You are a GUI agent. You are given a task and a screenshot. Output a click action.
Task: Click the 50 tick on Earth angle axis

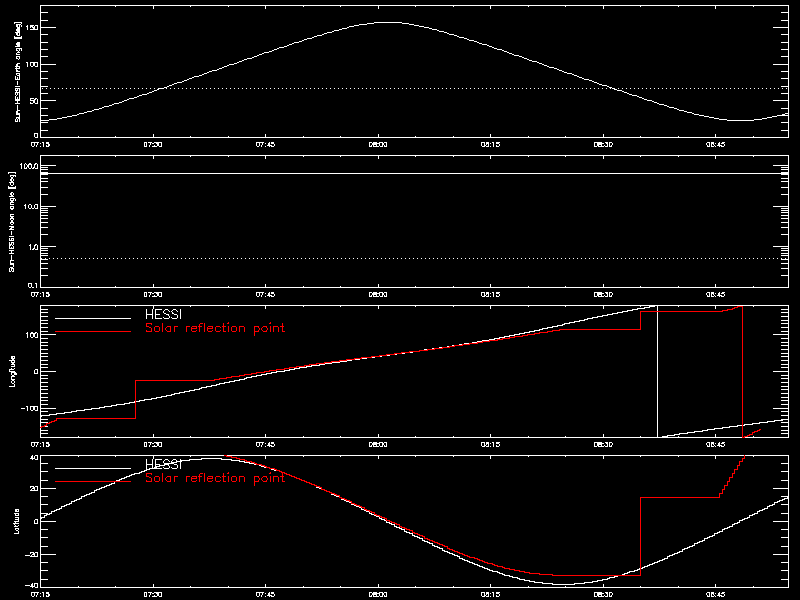pyautogui.click(x=34, y=101)
